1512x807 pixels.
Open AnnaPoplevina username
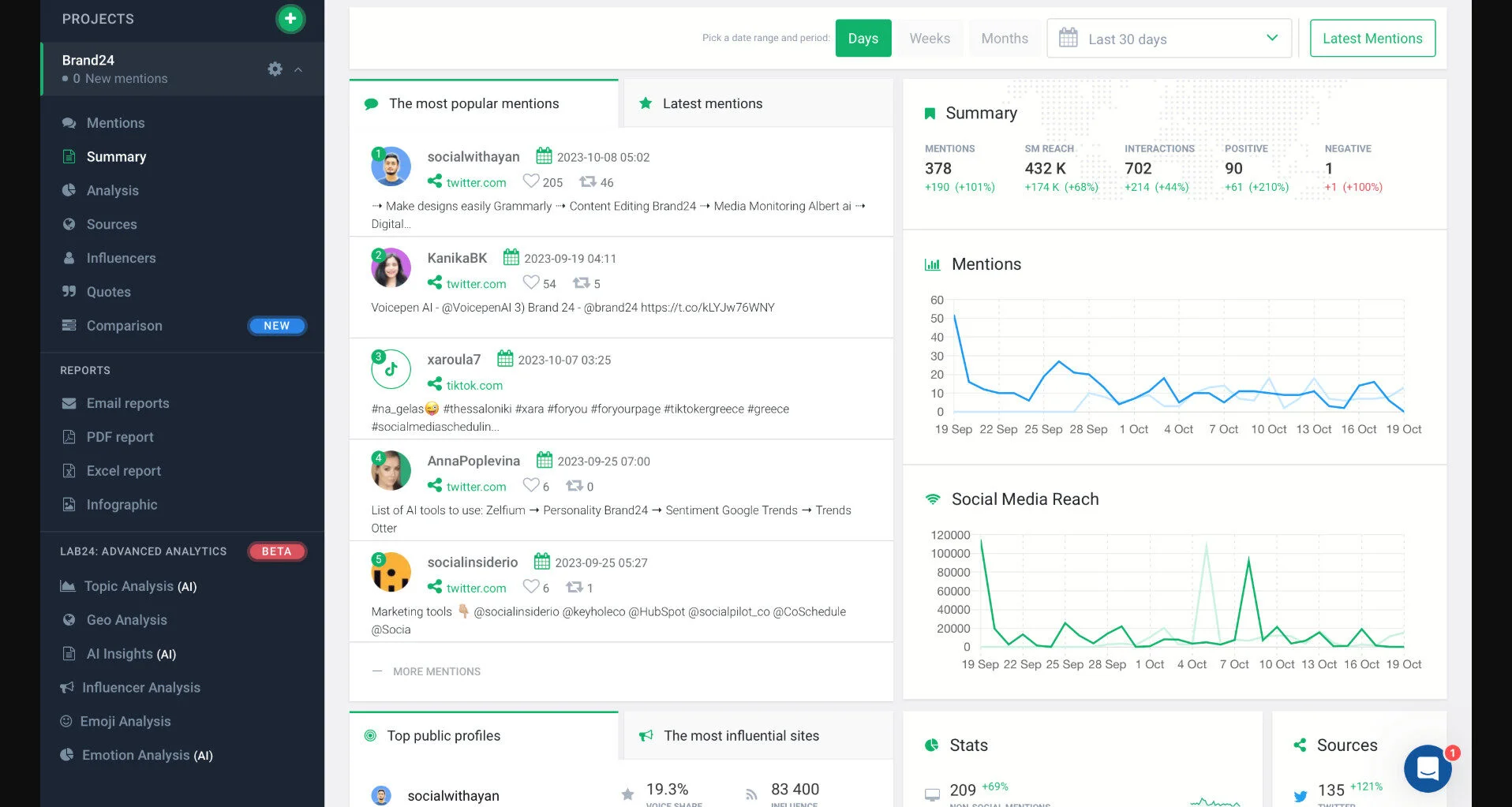point(473,461)
